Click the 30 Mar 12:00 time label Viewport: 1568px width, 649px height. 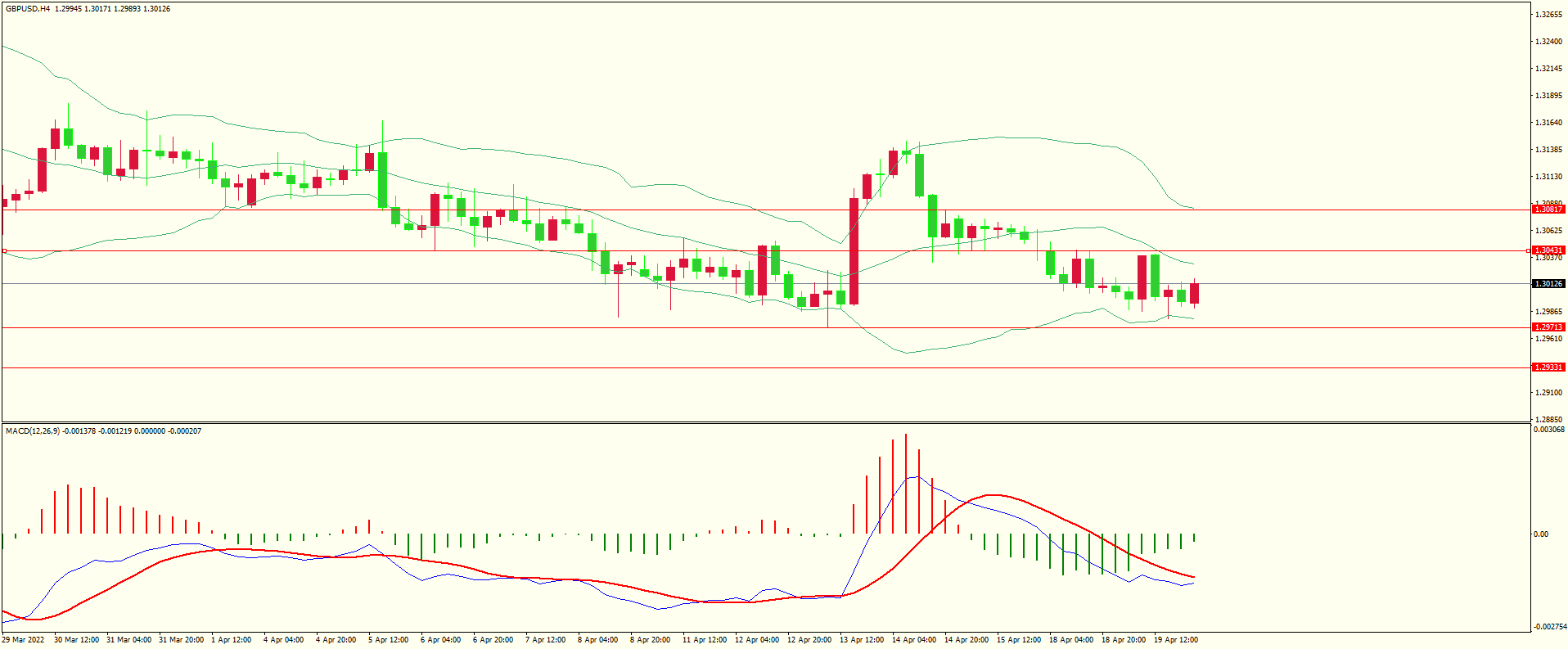point(76,640)
